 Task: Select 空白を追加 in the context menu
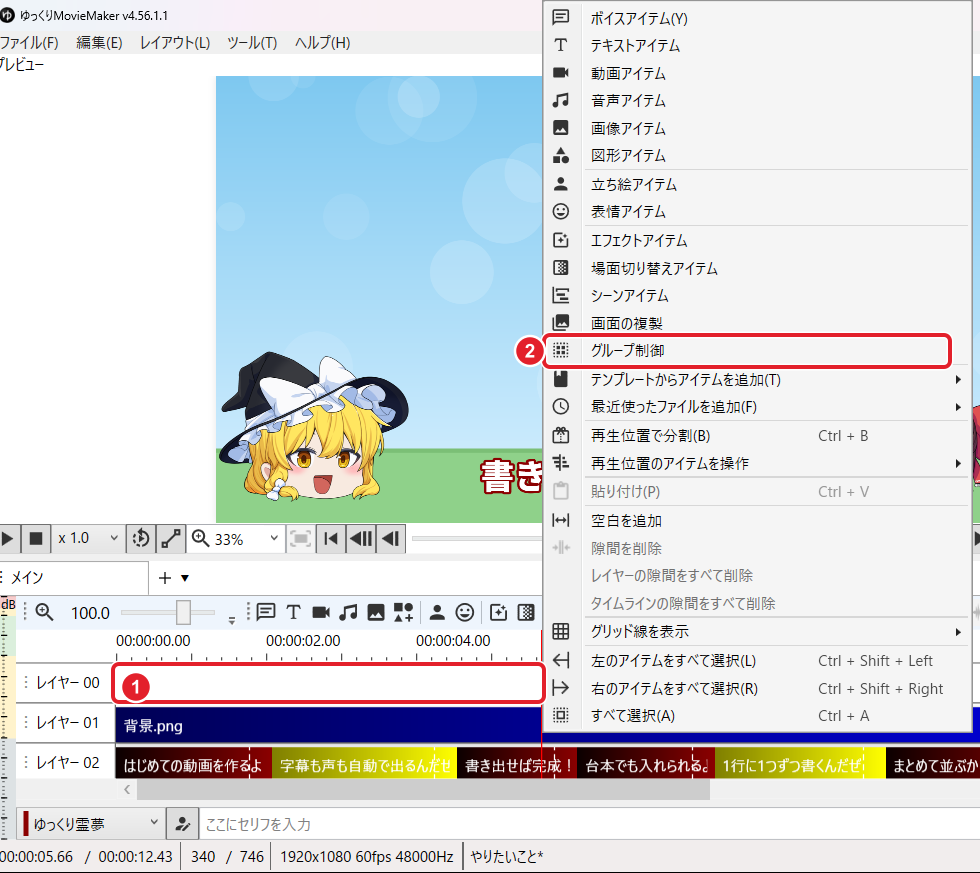[757, 521]
